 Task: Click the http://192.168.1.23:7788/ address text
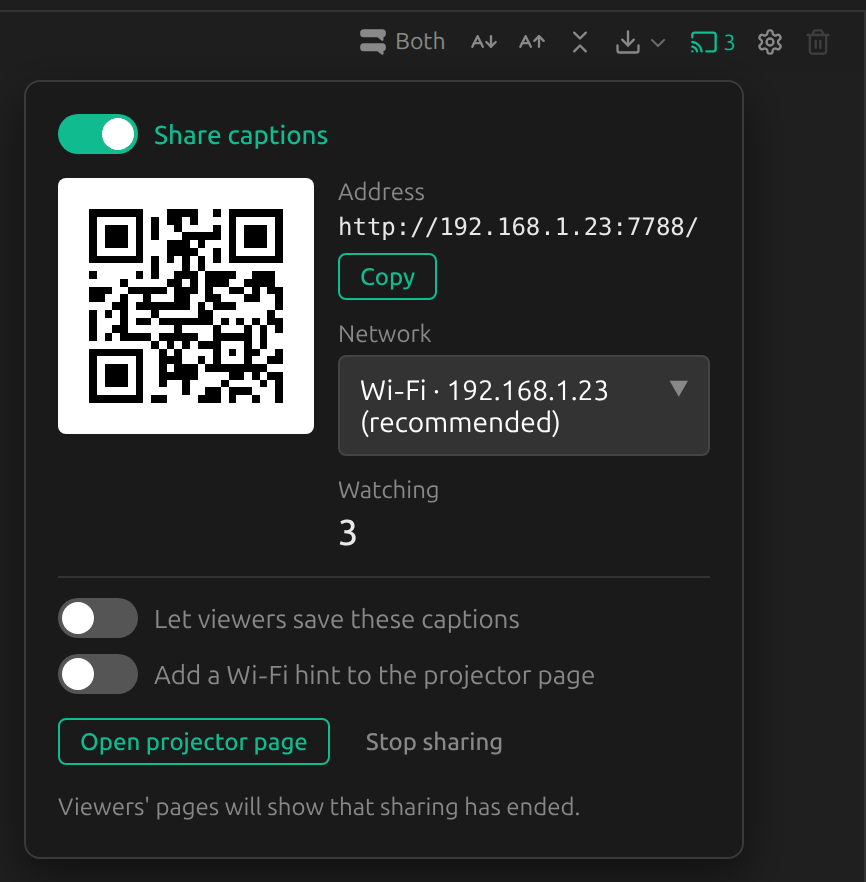click(518, 227)
